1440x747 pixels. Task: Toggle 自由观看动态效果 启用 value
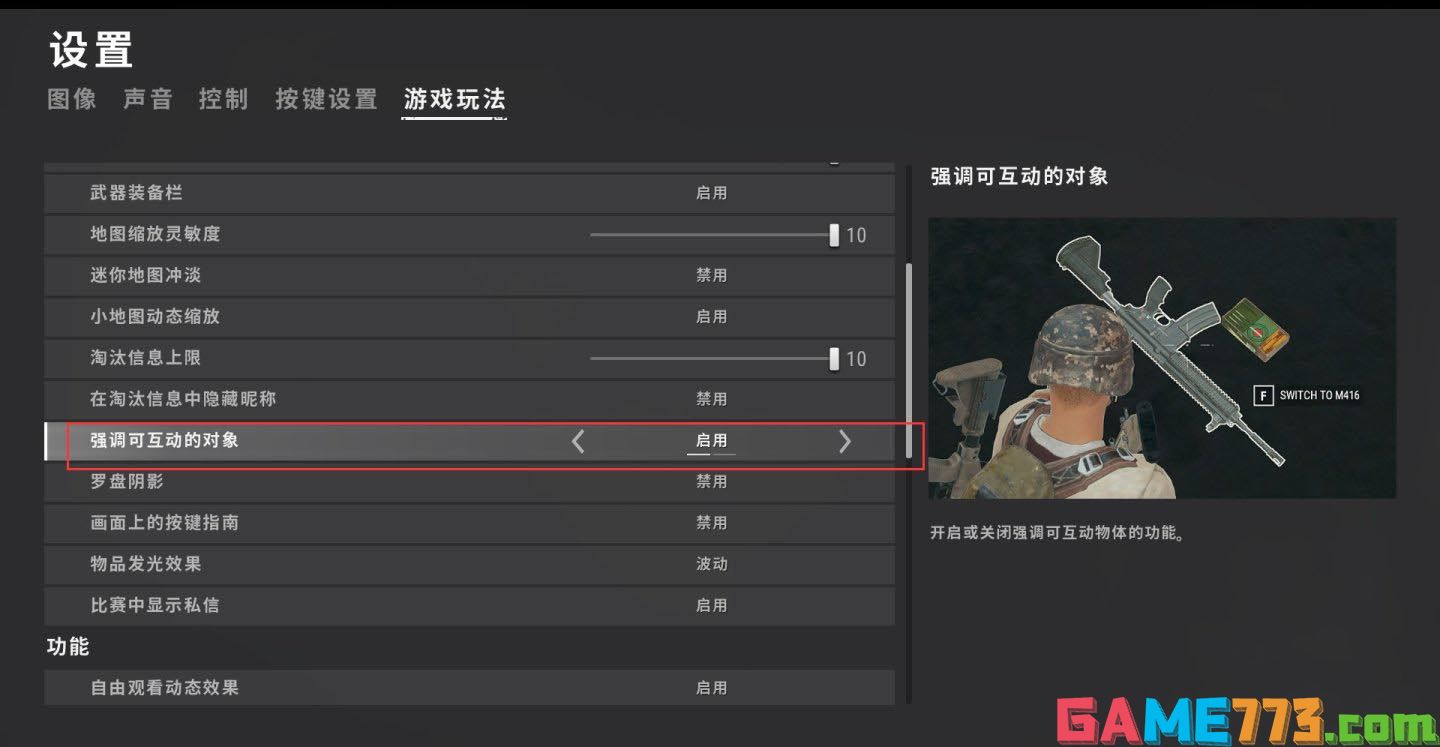point(711,688)
